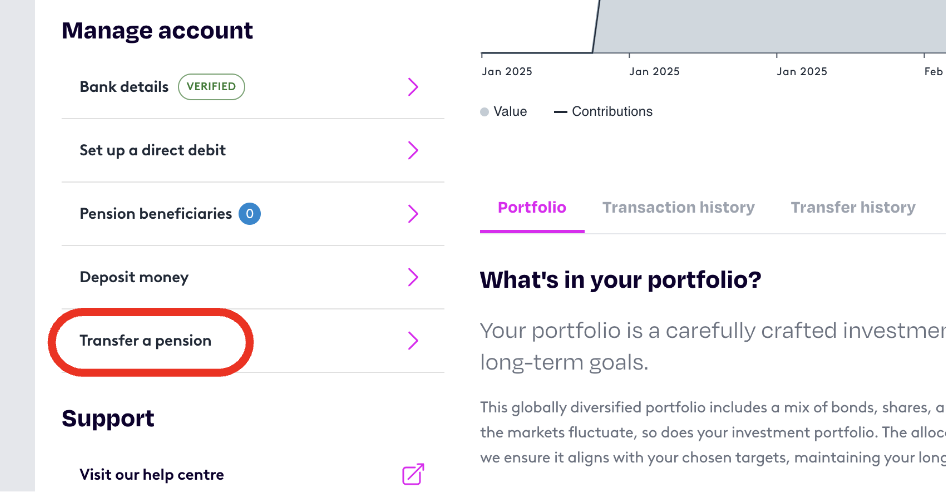Image resolution: width=946 pixels, height=502 pixels.
Task: Toggle the Value legend item
Action: pos(504,112)
